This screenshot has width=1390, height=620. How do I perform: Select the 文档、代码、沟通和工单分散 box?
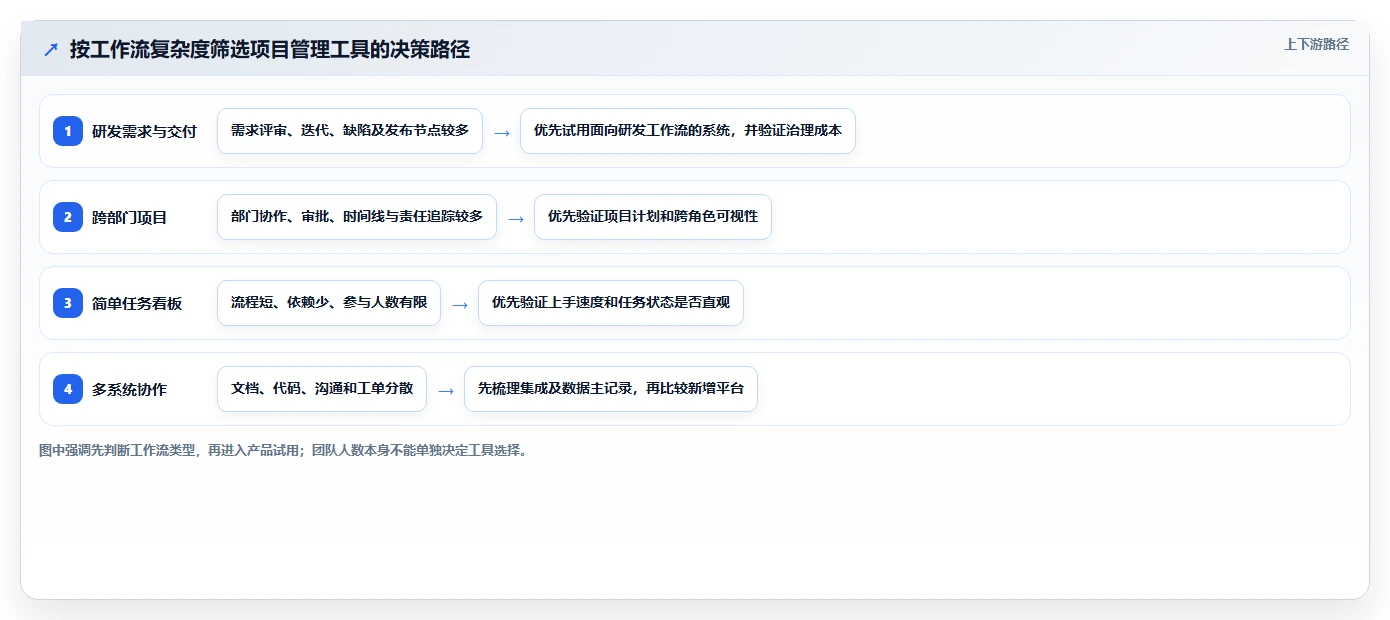pos(322,389)
